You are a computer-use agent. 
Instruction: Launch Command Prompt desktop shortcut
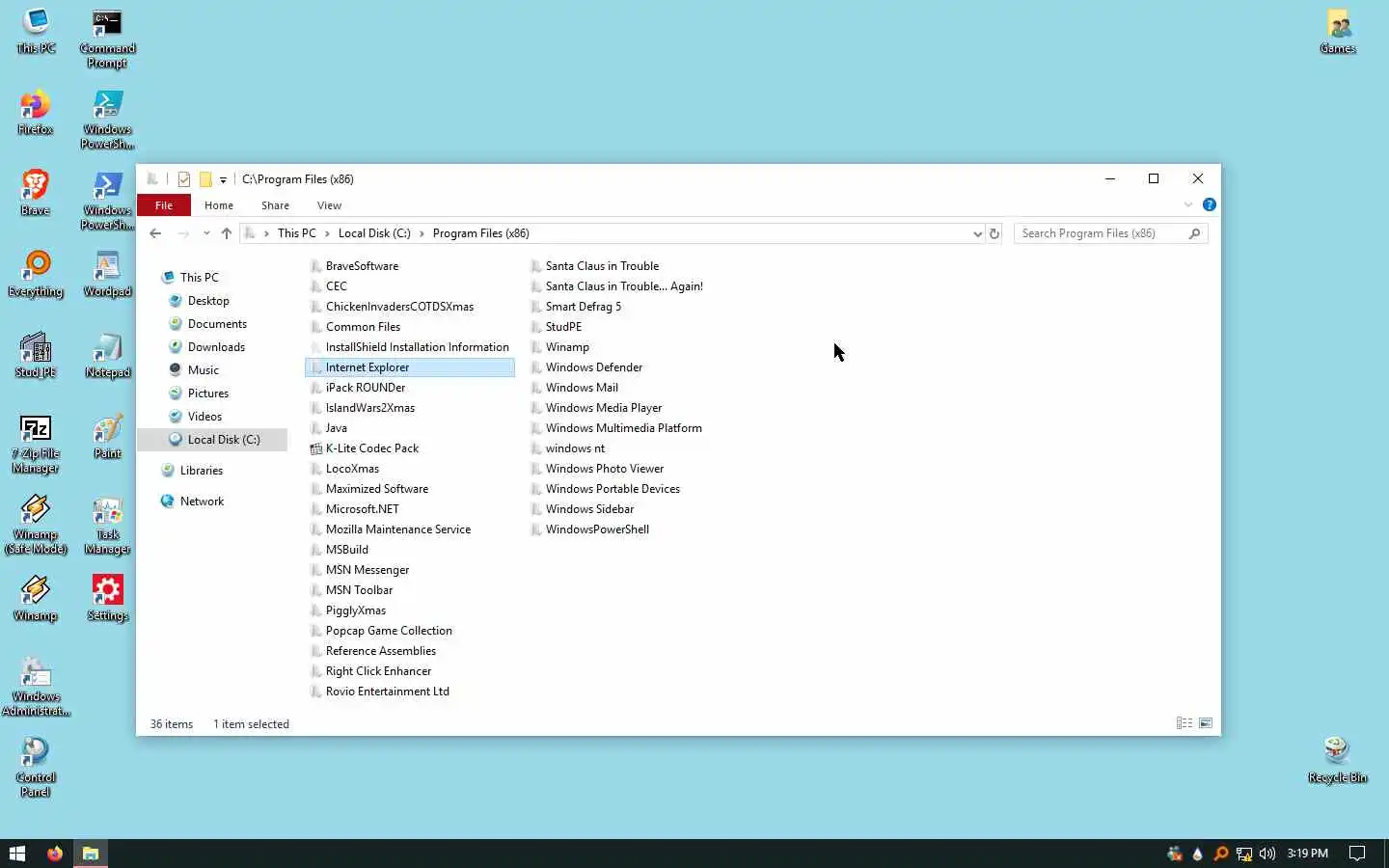[107, 39]
